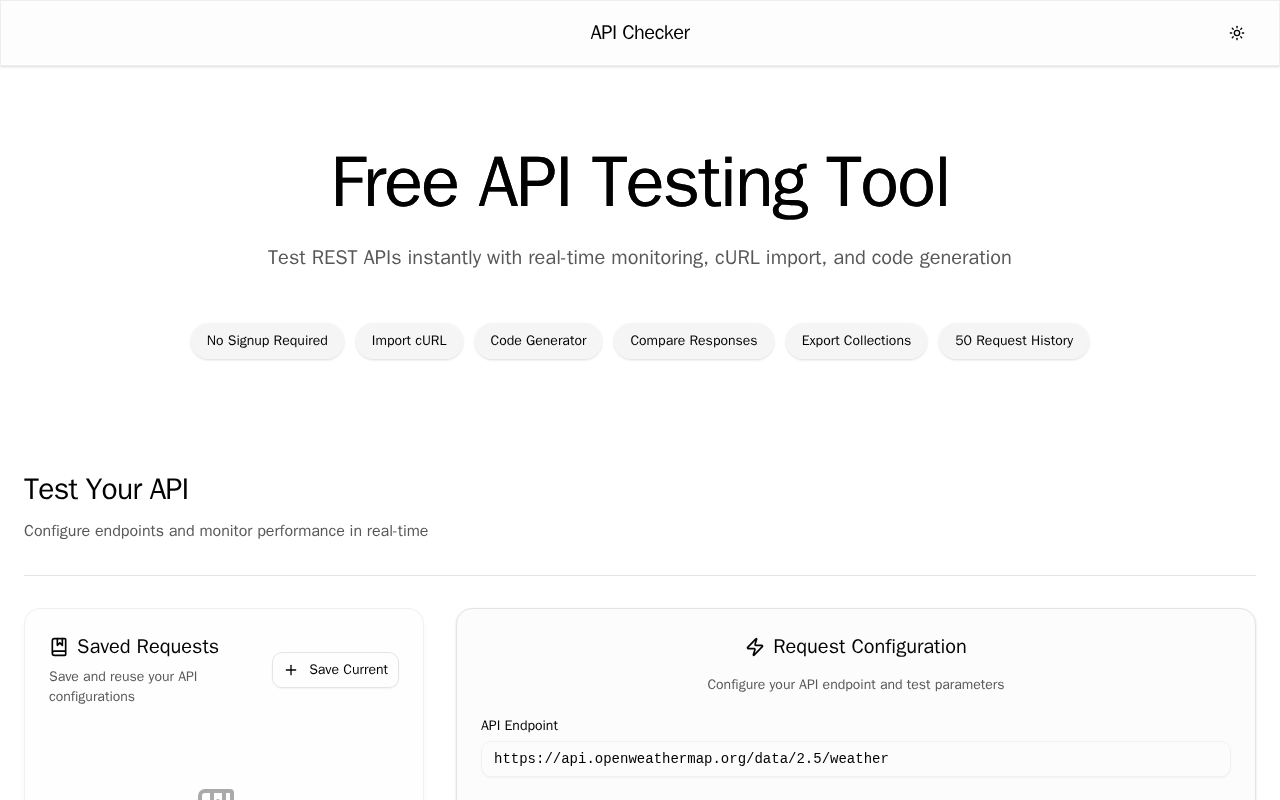Viewport: 1280px width, 800px height.
Task: Click the empty-state icon in Saved Requests panel
Action: tap(216, 794)
